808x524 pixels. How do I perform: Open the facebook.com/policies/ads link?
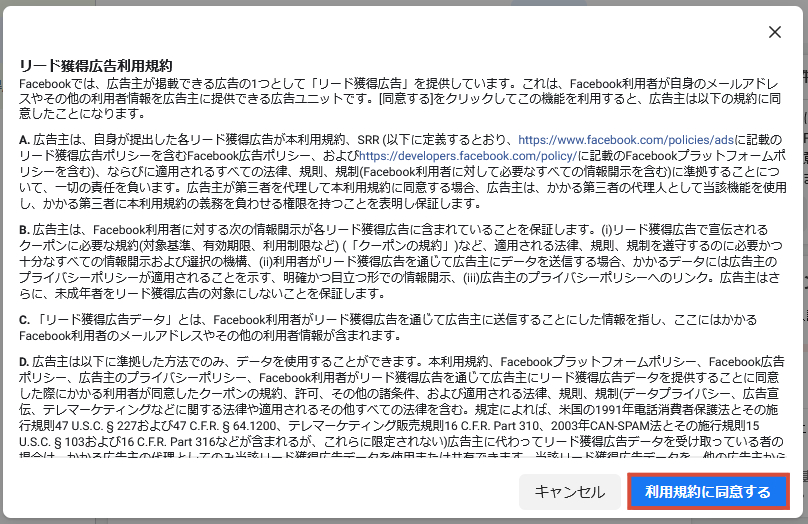[626, 140]
